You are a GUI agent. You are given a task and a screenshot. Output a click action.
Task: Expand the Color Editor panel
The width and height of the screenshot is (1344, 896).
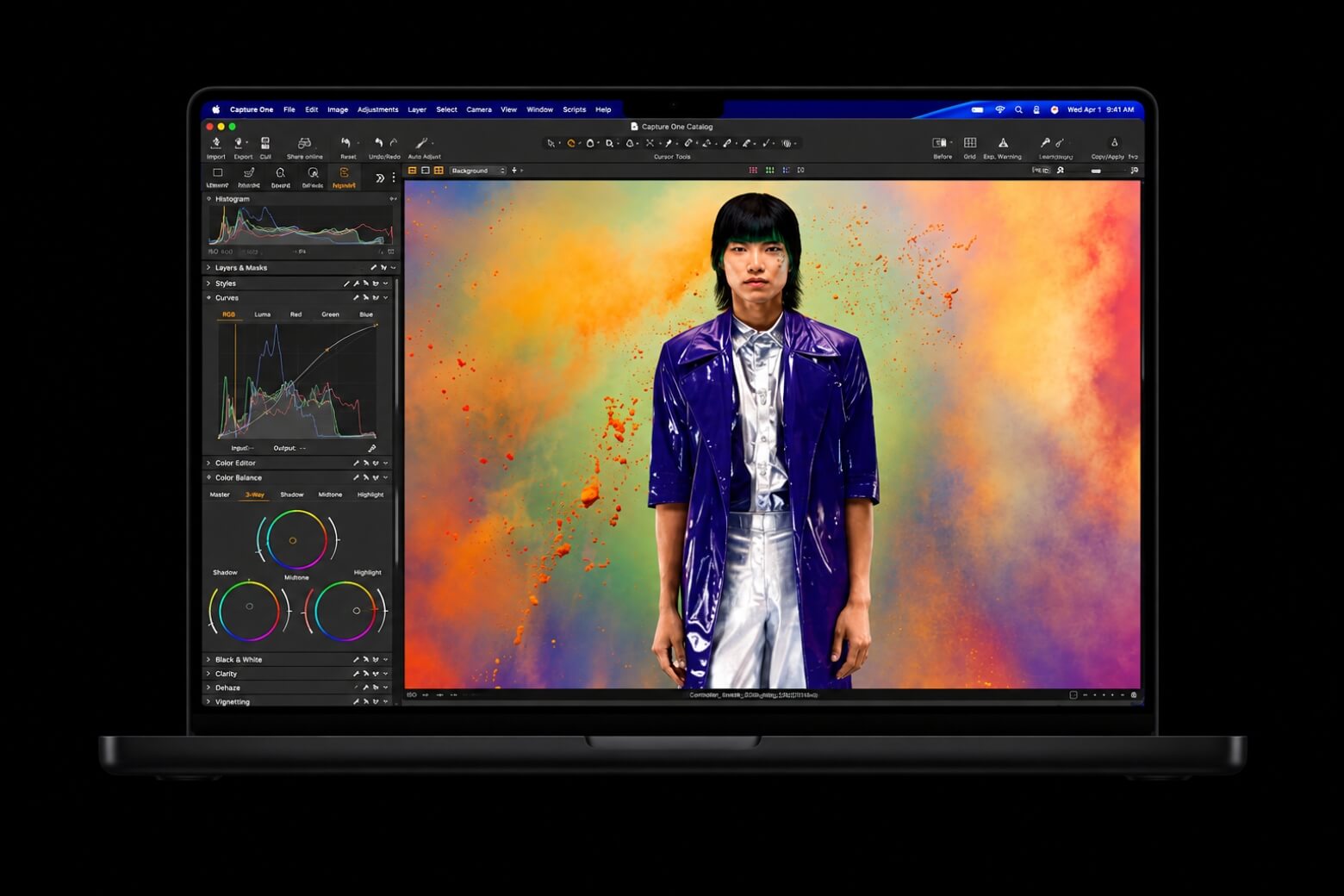point(208,464)
